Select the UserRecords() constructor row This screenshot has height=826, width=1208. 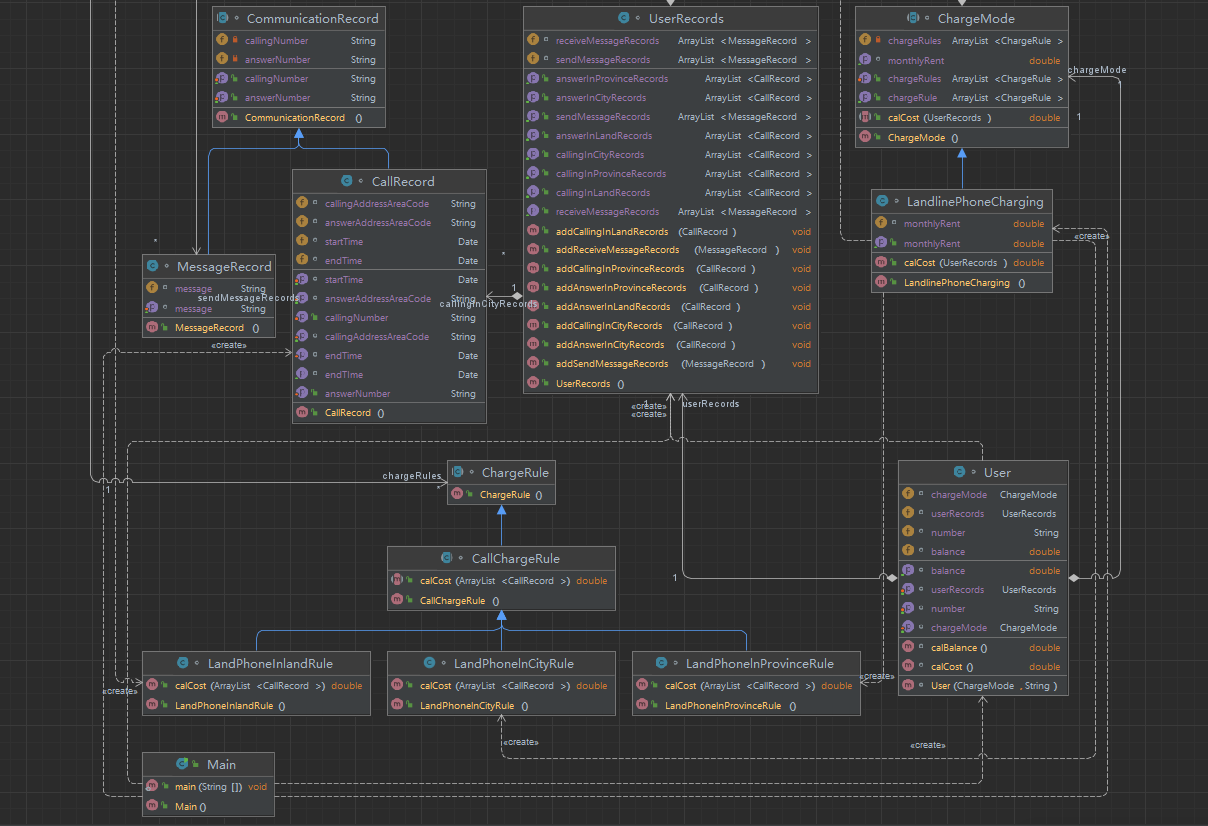[x=671, y=384]
